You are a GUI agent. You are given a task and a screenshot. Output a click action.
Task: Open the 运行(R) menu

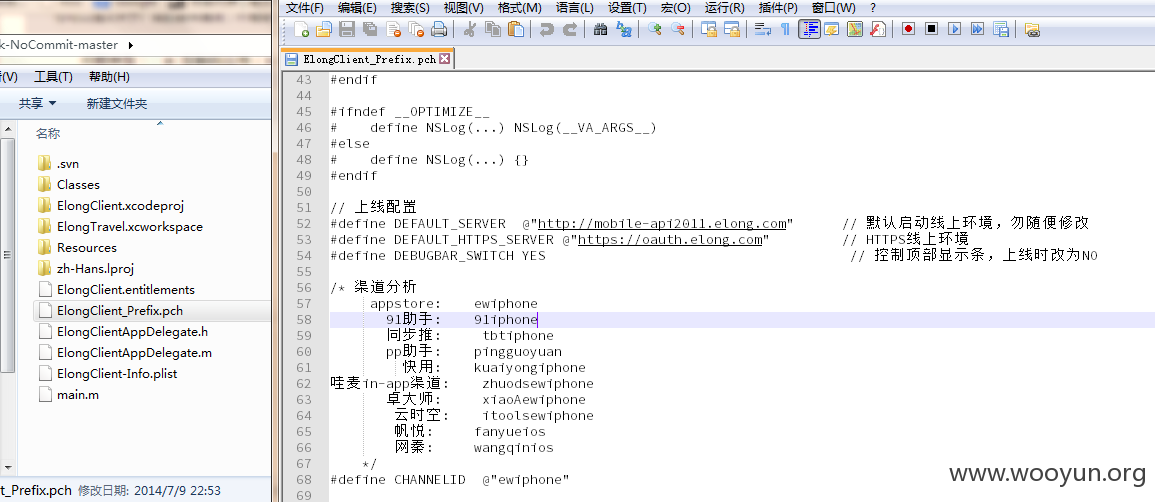coord(724,7)
